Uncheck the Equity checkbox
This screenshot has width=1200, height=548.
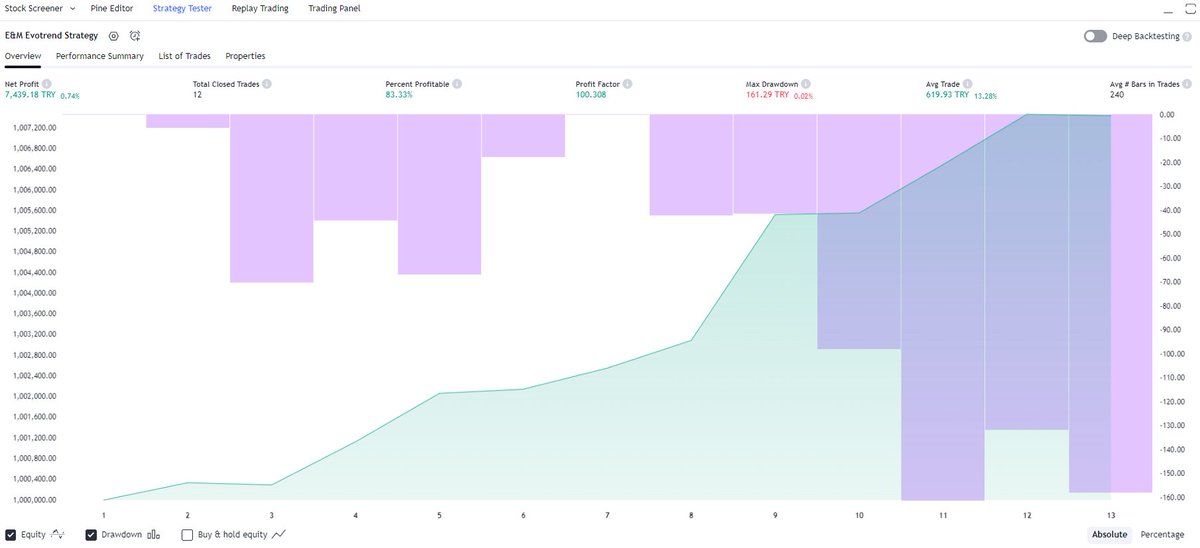(x=10, y=534)
